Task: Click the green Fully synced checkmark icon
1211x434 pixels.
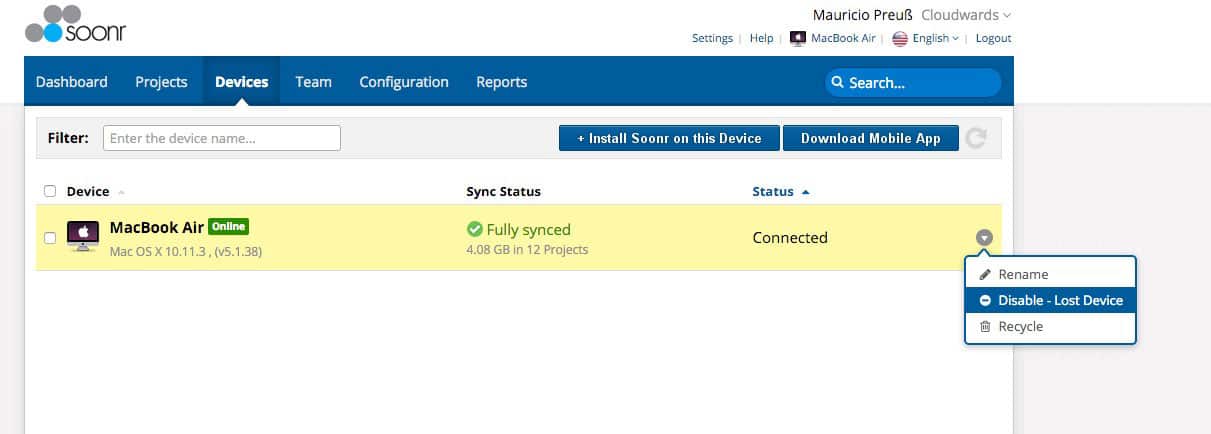Action: pyautogui.click(x=475, y=229)
